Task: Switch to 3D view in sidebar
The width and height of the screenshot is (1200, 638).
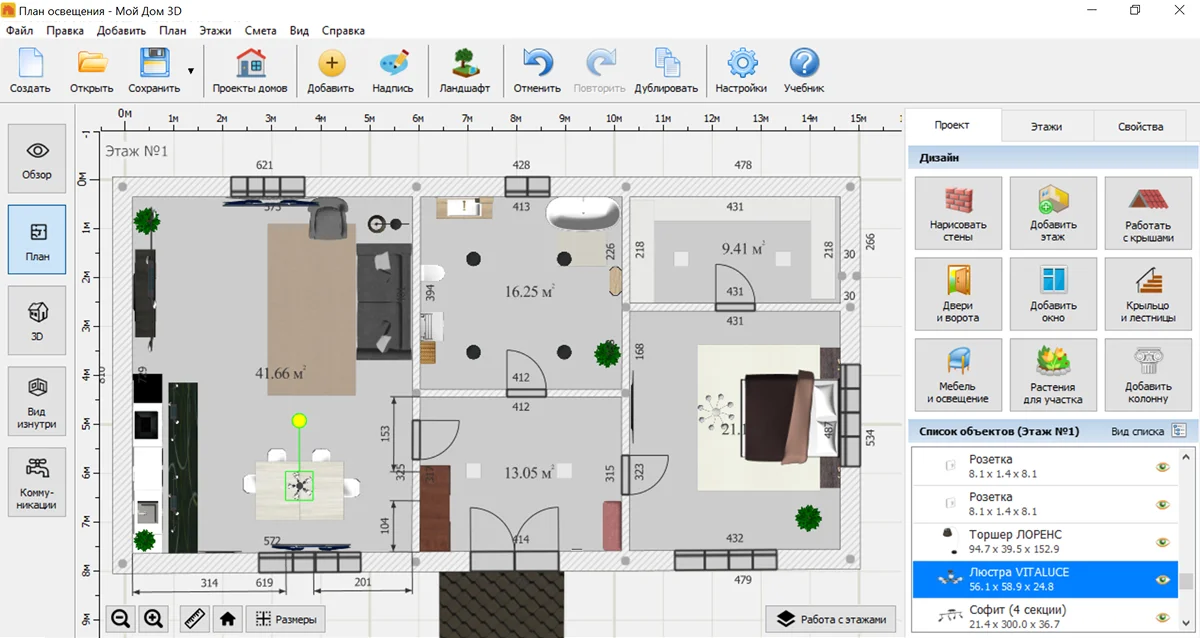Action: click(37, 320)
